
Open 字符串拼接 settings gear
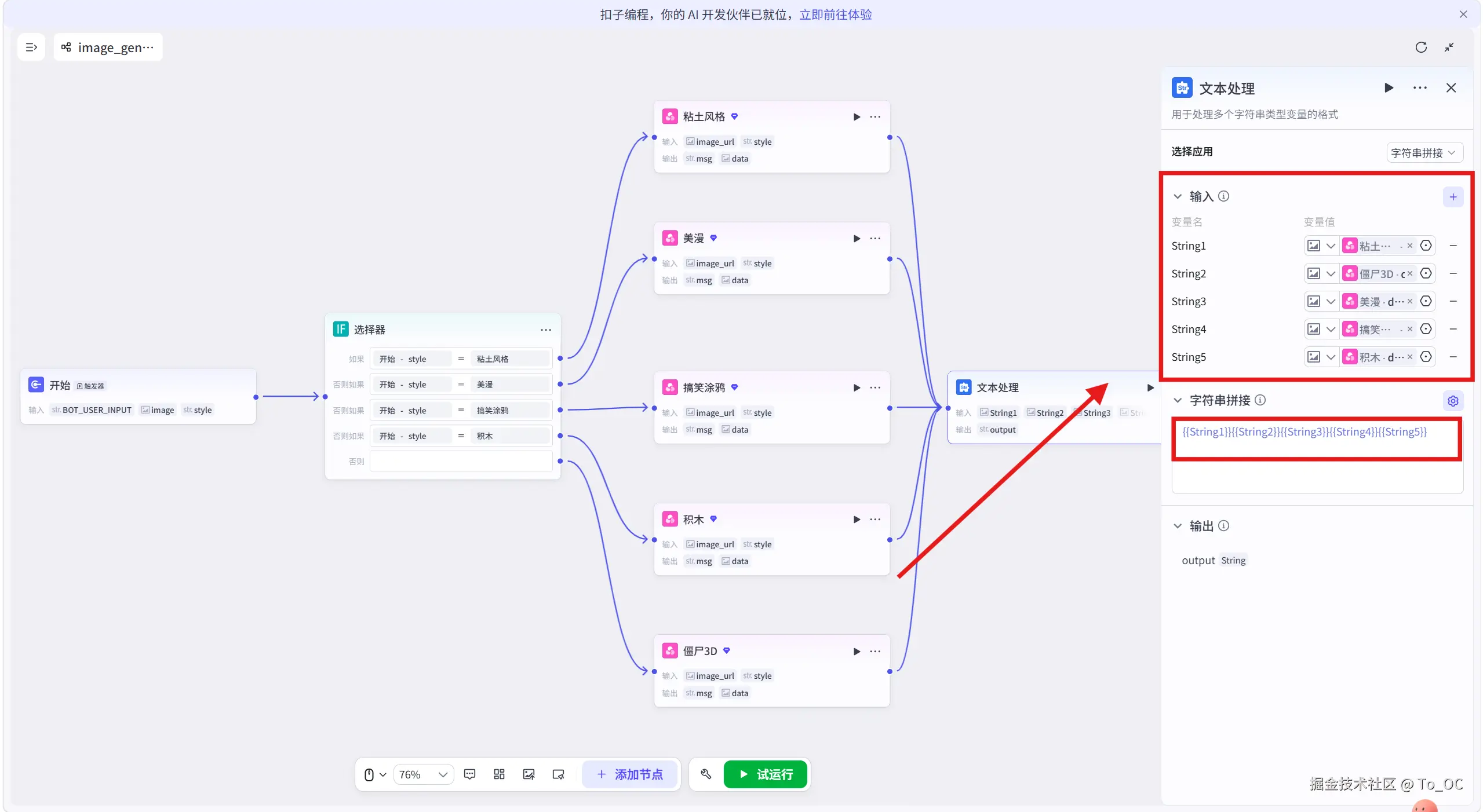coord(1453,401)
